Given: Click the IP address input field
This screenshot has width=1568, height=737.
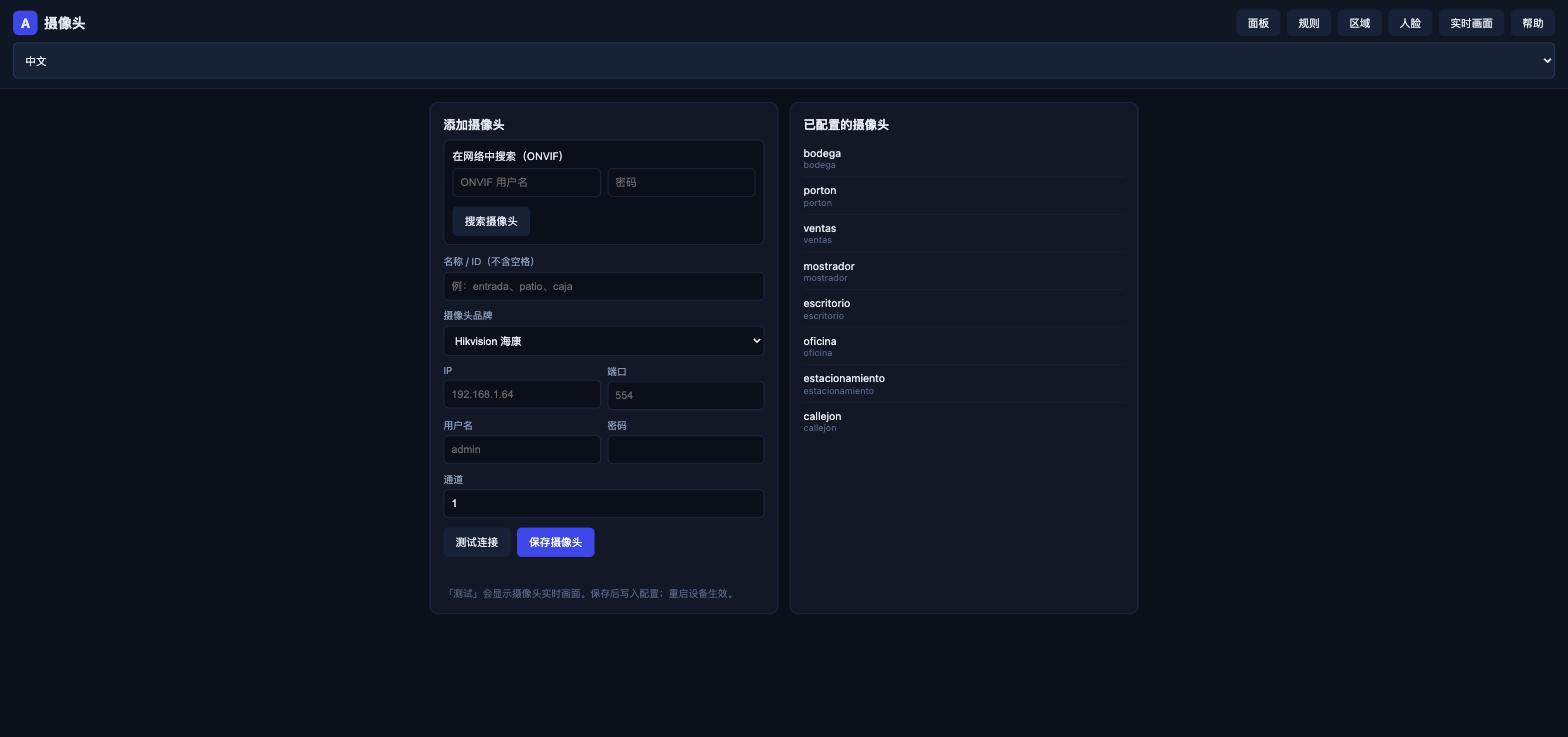Looking at the screenshot, I should 522,394.
